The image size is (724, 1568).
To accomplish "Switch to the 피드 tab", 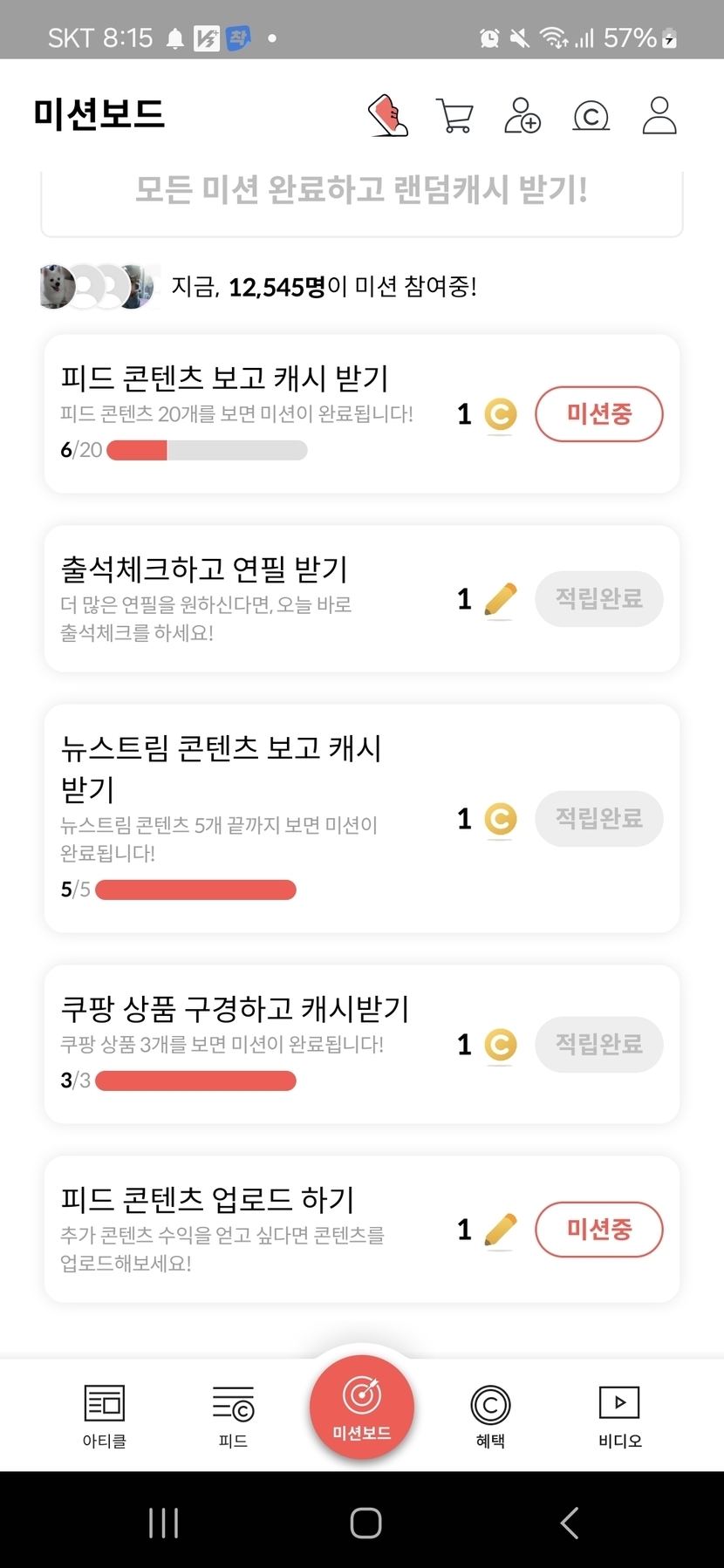I will 233,1415.
